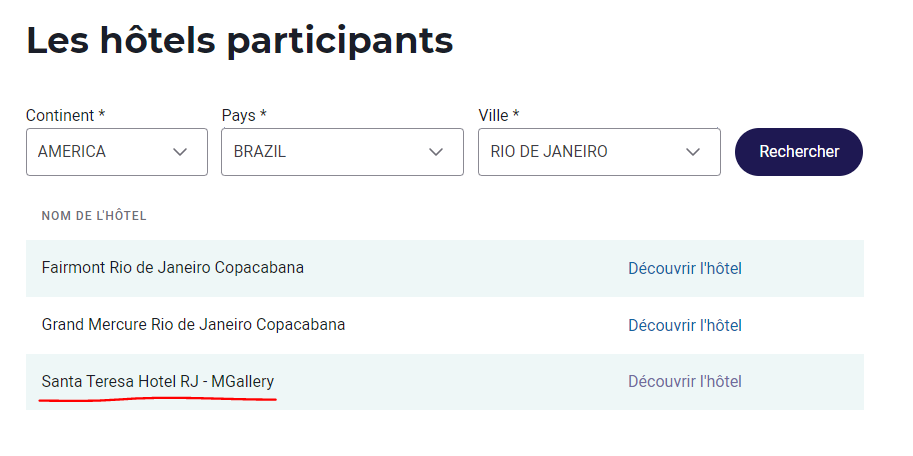Click the chevron arrow in Continent dropdown
Image resolution: width=913 pixels, height=456 pixels.
pos(180,152)
